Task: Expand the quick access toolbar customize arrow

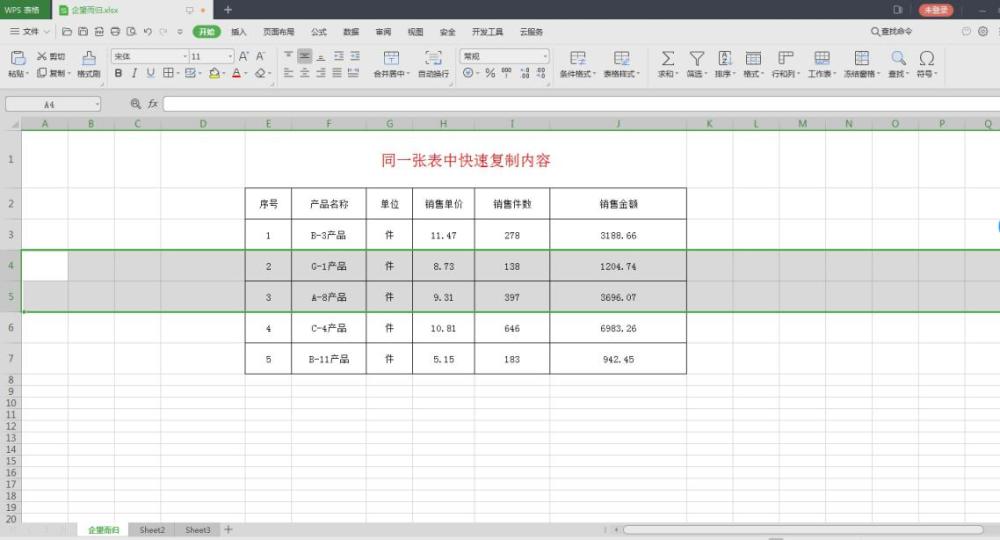Action: point(180,31)
